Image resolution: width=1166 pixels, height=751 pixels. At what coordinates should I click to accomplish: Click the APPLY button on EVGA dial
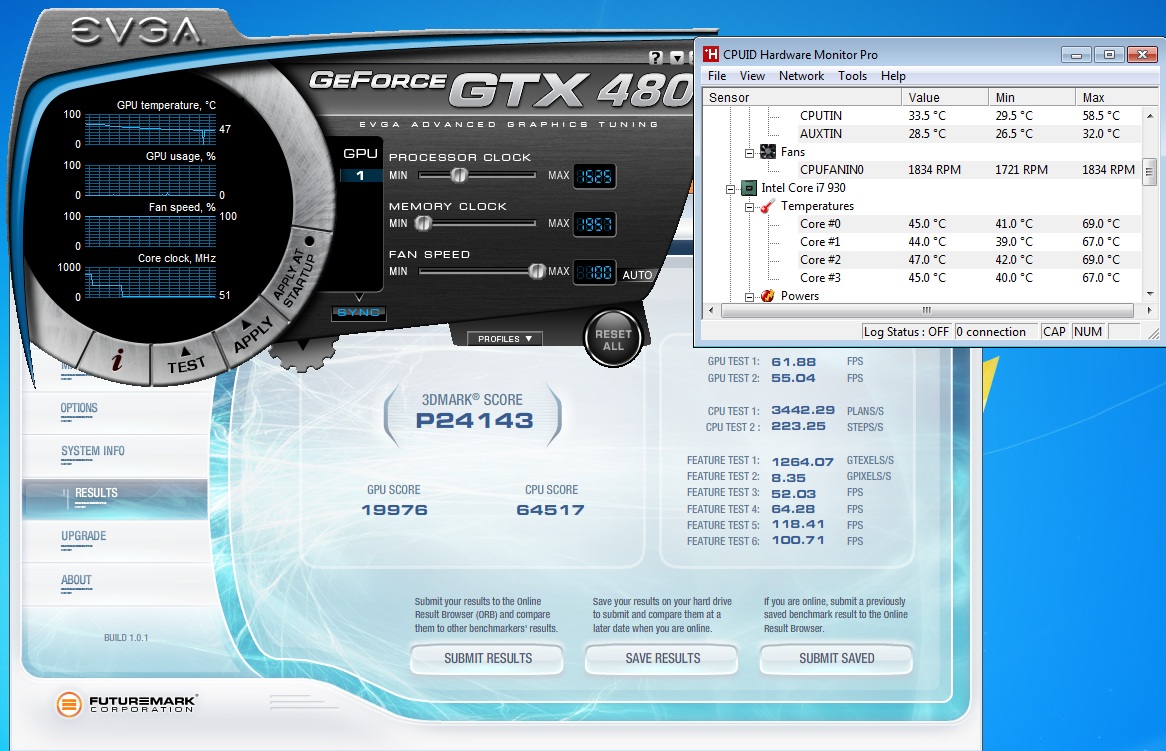pyautogui.click(x=252, y=334)
